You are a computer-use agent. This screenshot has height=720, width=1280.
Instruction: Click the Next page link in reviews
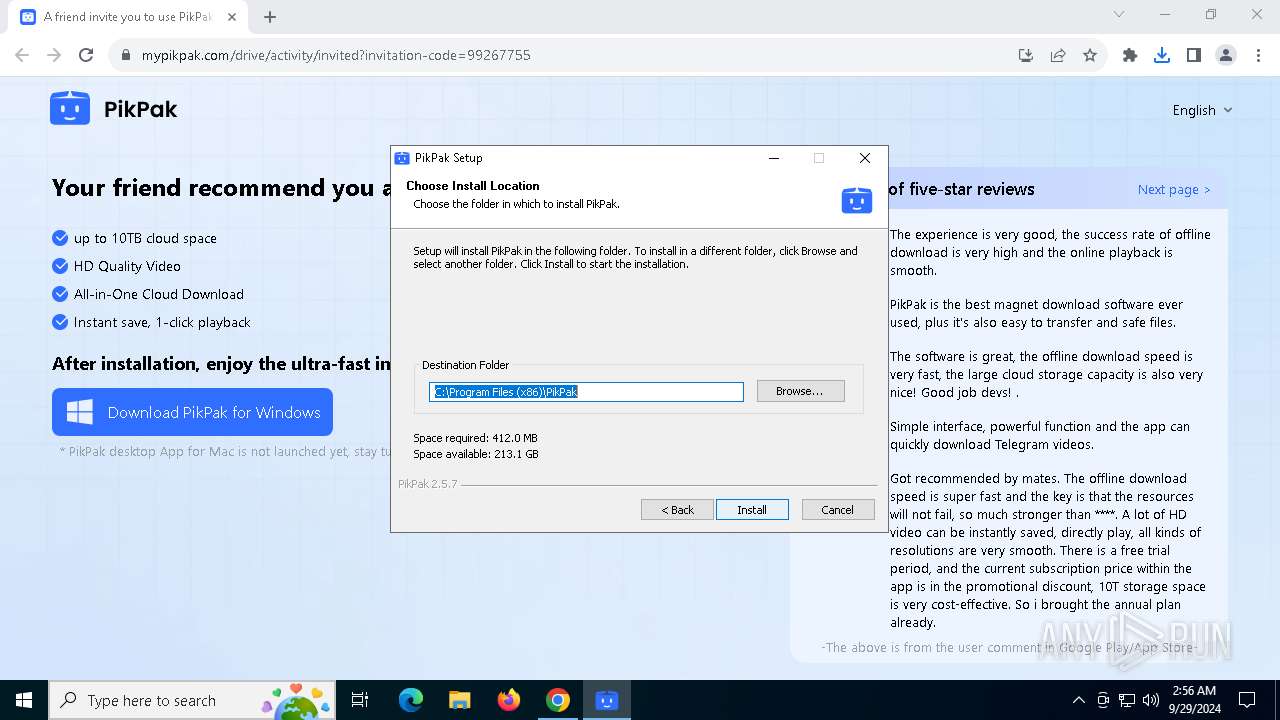(x=1174, y=189)
